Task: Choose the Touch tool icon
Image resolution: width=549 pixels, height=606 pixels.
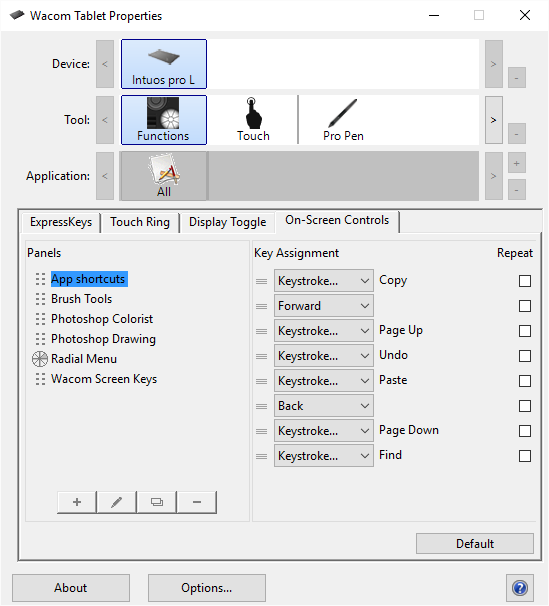Action: point(253,120)
